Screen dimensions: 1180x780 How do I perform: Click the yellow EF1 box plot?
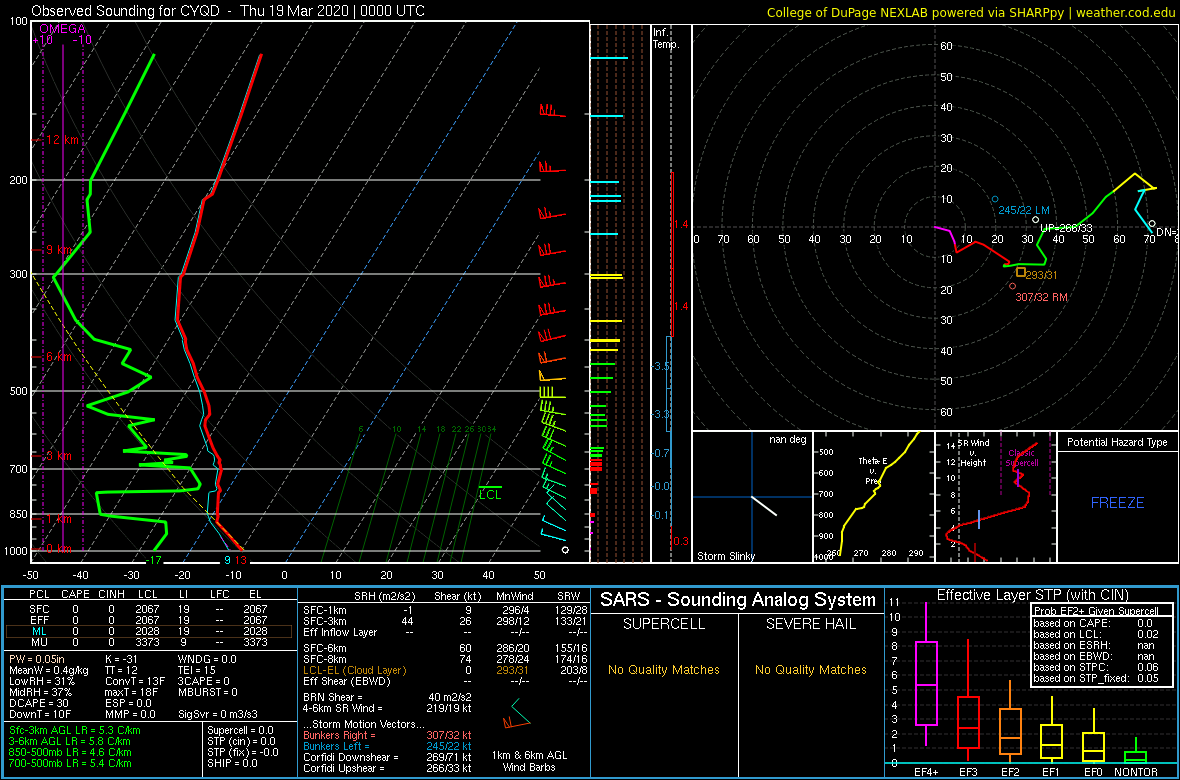point(1052,742)
